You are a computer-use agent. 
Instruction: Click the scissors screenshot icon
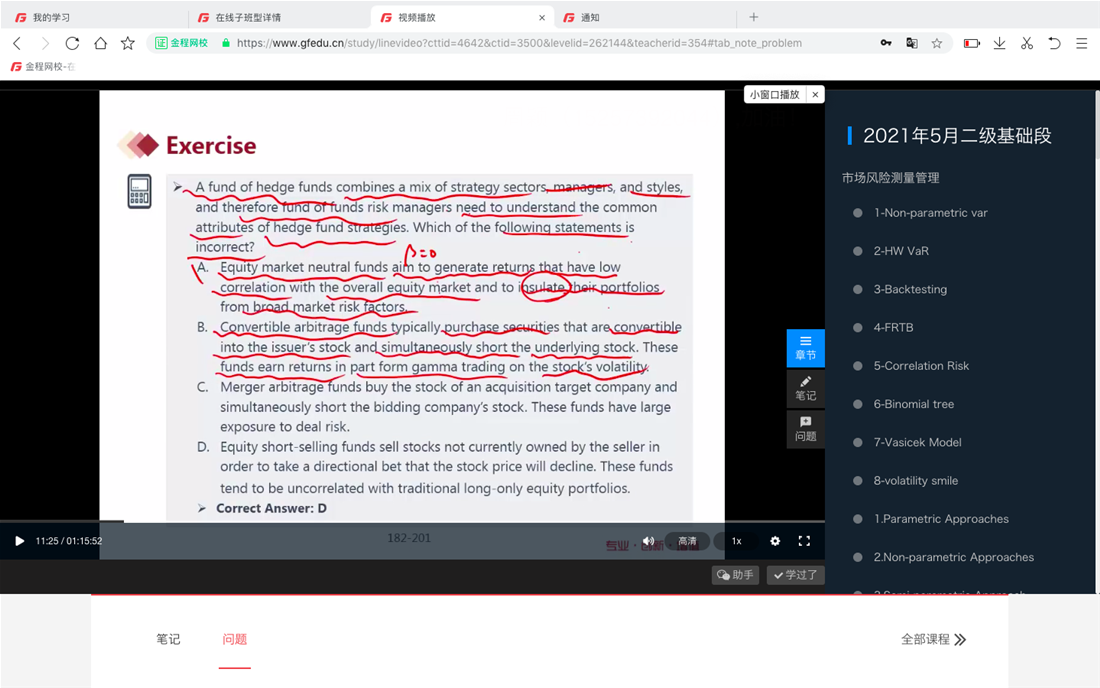point(1027,43)
